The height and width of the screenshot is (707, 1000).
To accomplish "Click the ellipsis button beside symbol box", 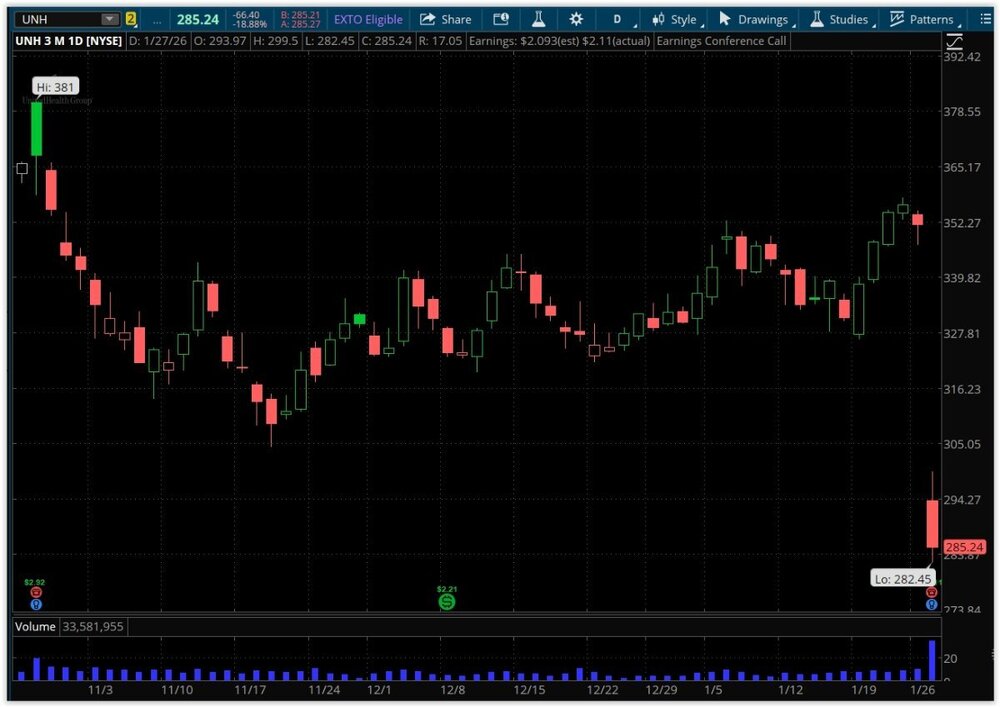I will 156,19.
